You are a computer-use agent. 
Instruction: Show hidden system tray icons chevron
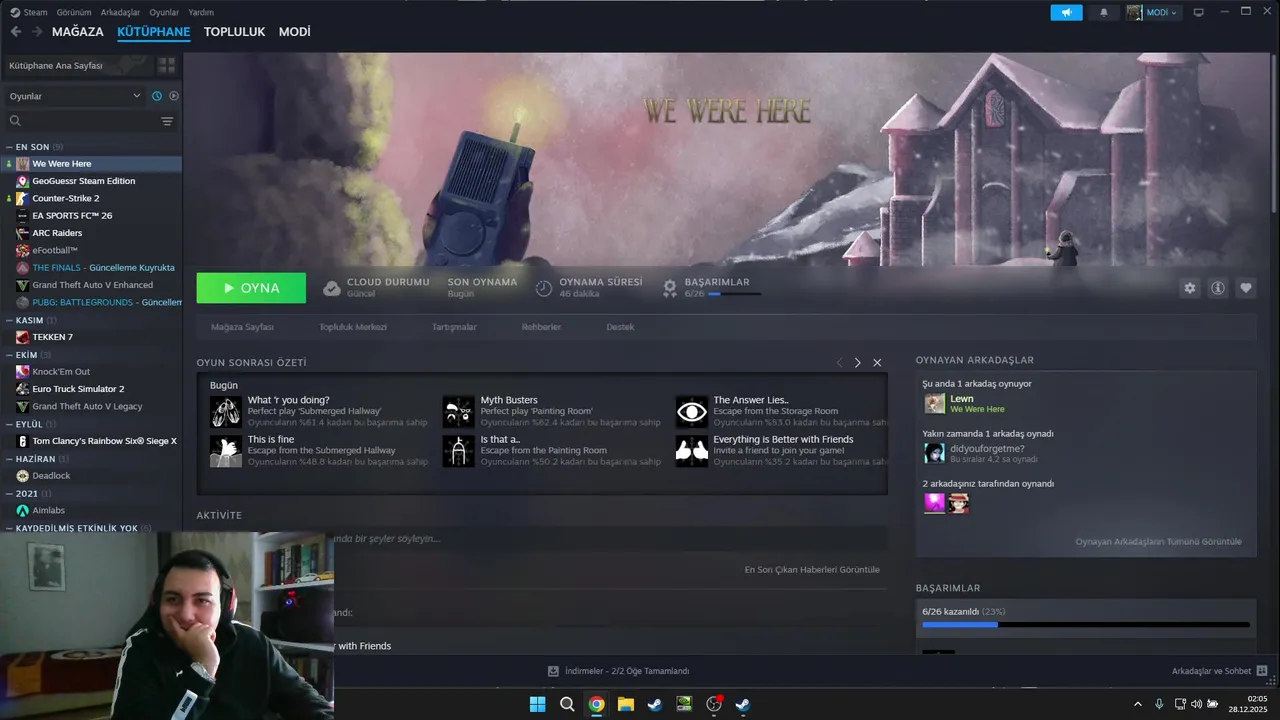point(1137,704)
